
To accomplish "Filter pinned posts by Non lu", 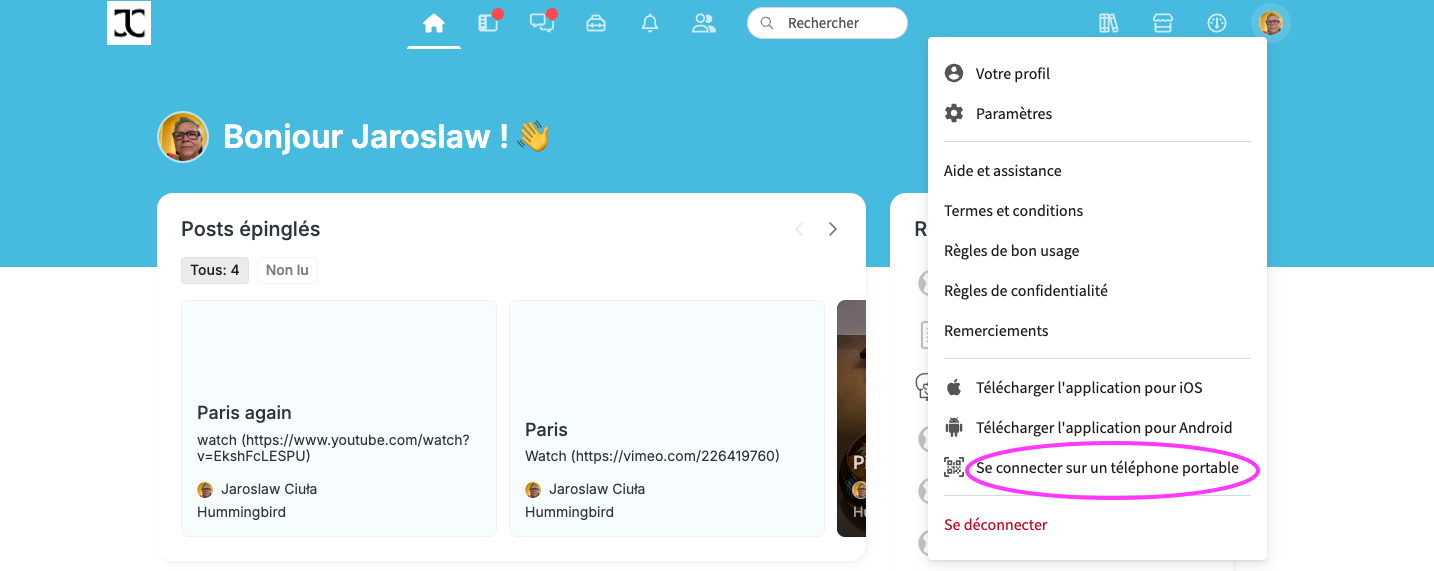I will (287, 270).
